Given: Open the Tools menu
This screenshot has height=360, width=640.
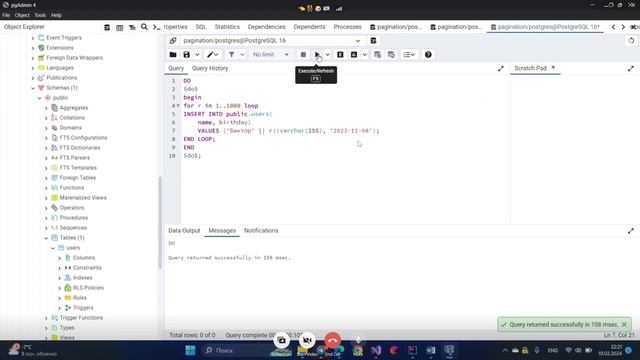Looking at the screenshot, I should click(40, 15).
